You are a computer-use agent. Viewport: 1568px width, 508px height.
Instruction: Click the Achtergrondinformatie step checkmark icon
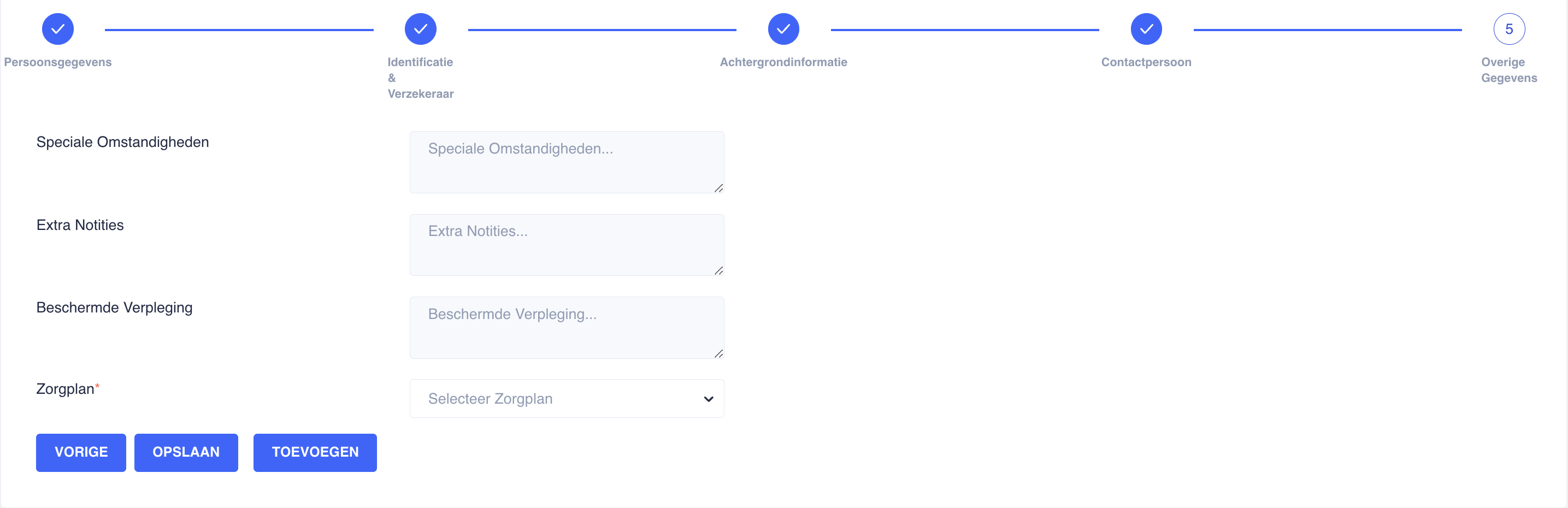coord(783,29)
